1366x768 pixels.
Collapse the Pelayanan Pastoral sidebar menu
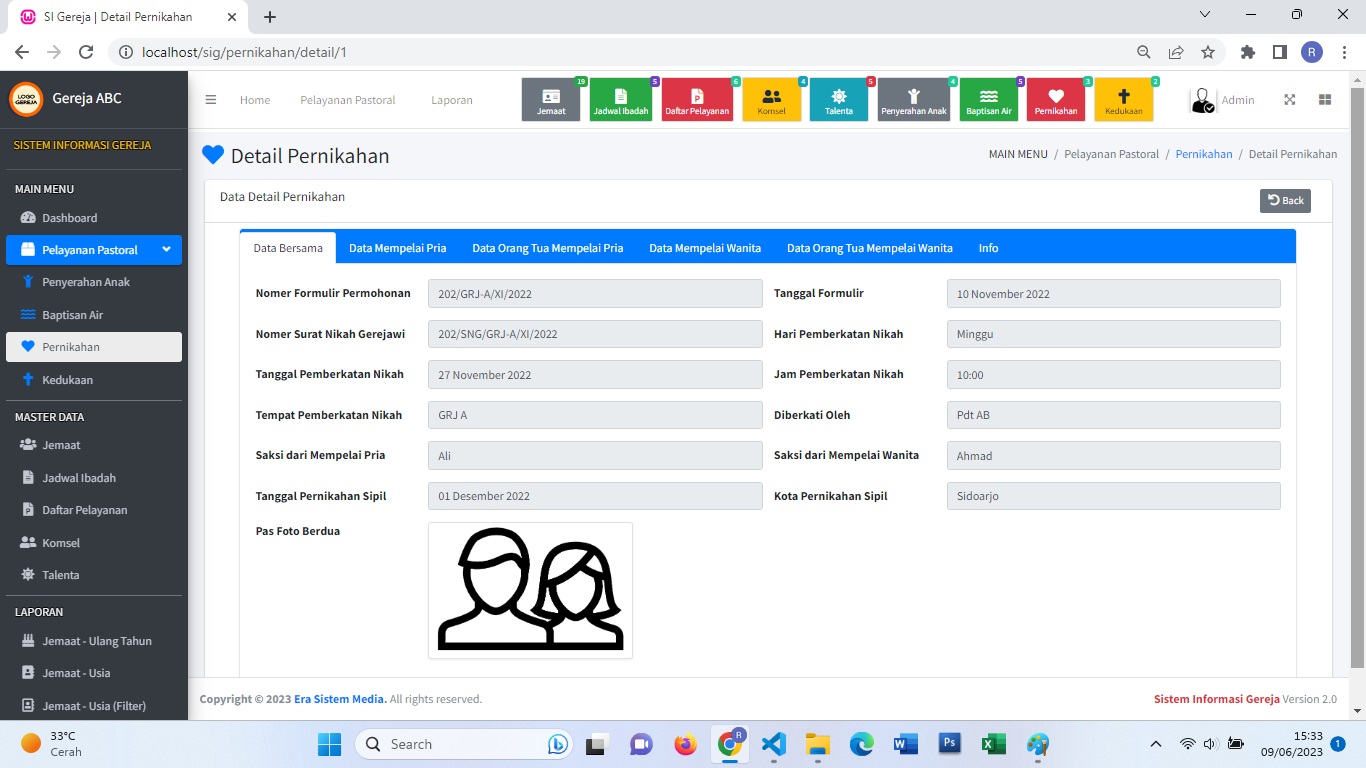tap(94, 250)
